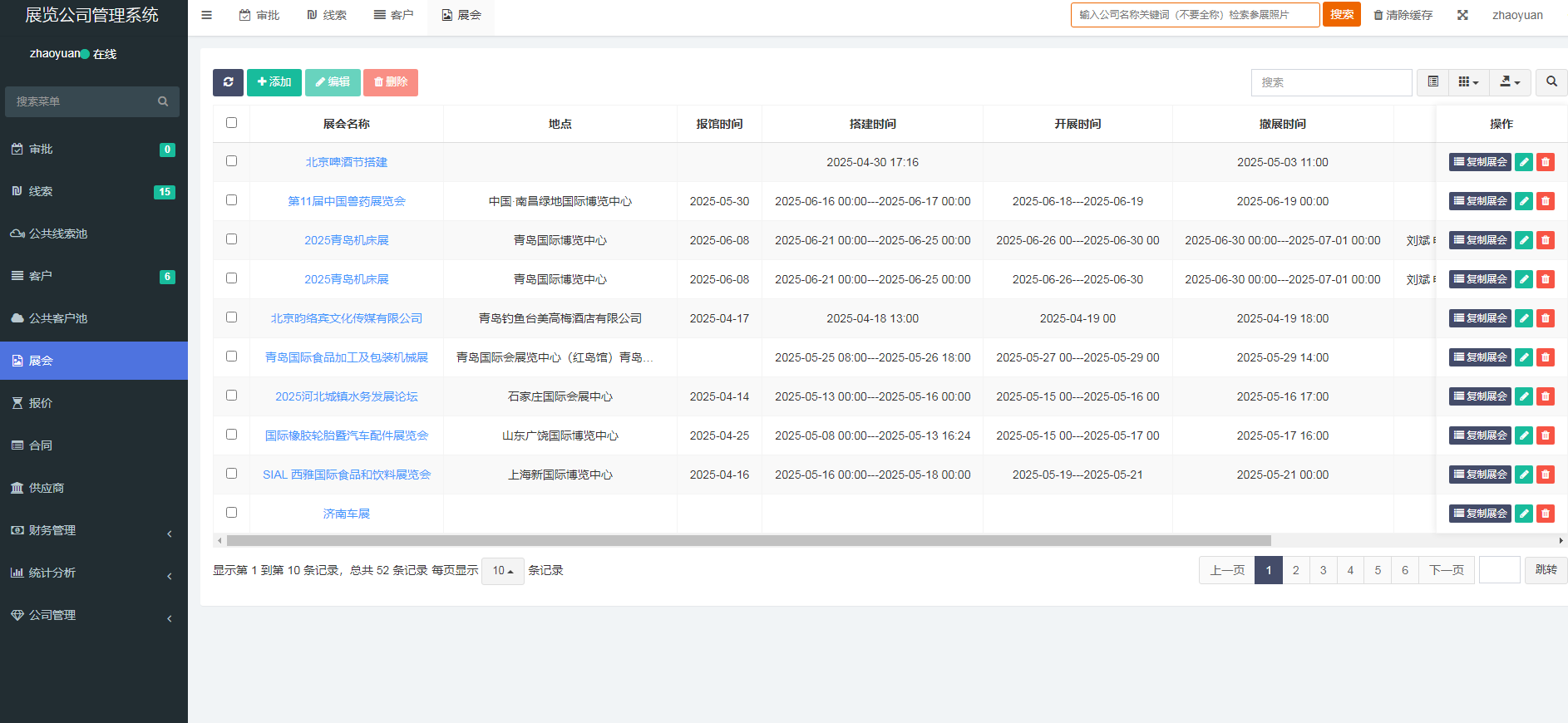
Task: Open the columns visibility dropdown
Action: point(1468,82)
